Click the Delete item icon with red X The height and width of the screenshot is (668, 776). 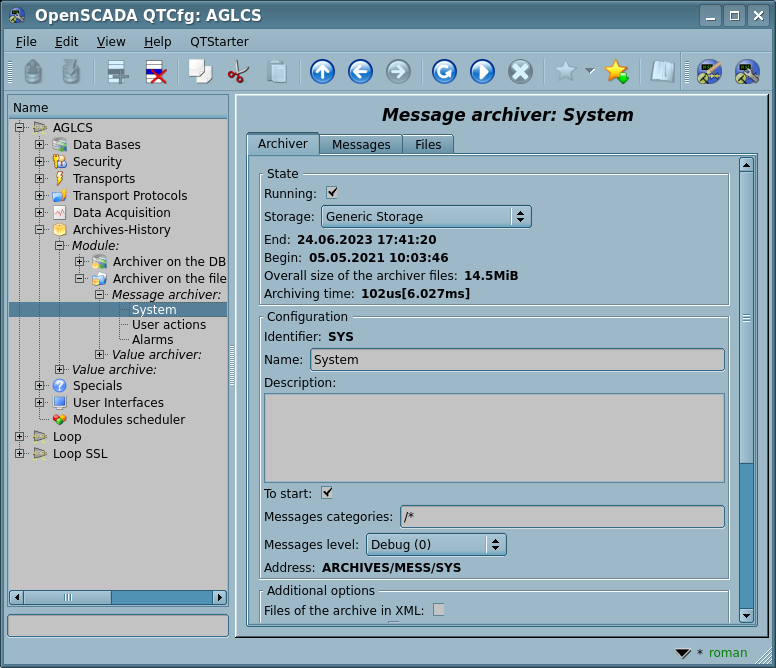pyautogui.click(x=156, y=71)
